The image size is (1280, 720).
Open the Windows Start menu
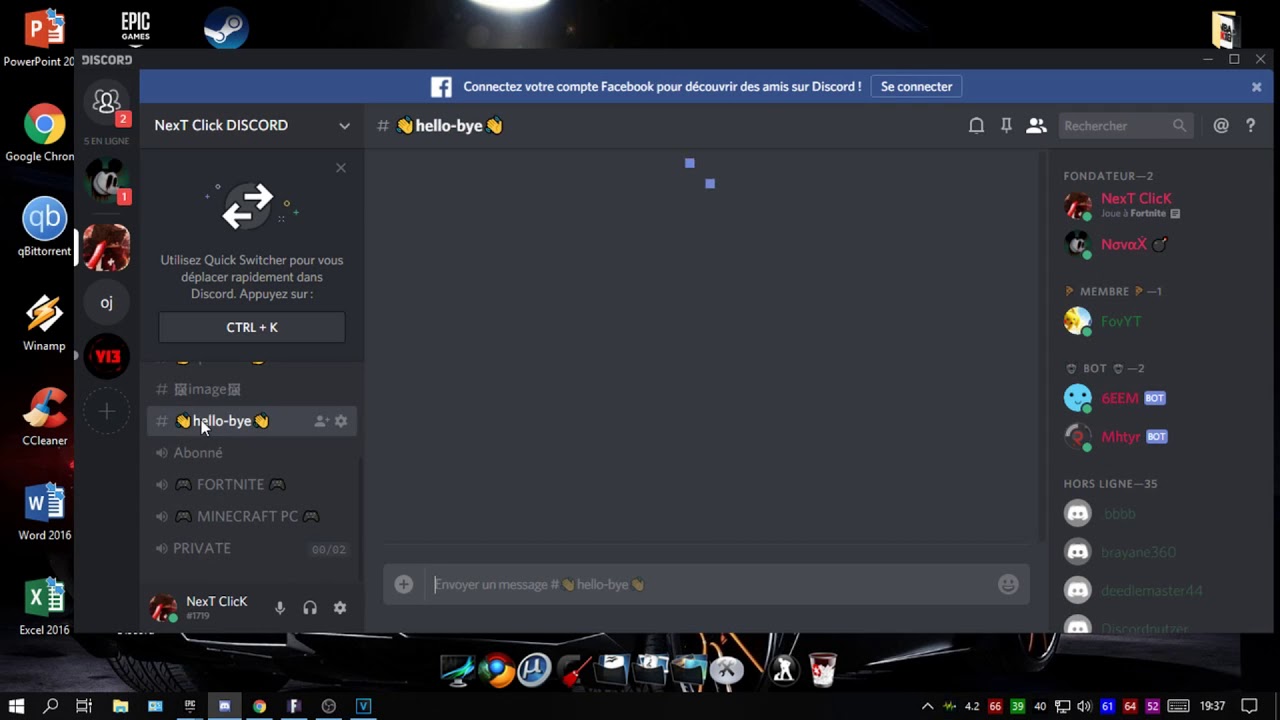[x=16, y=706]
